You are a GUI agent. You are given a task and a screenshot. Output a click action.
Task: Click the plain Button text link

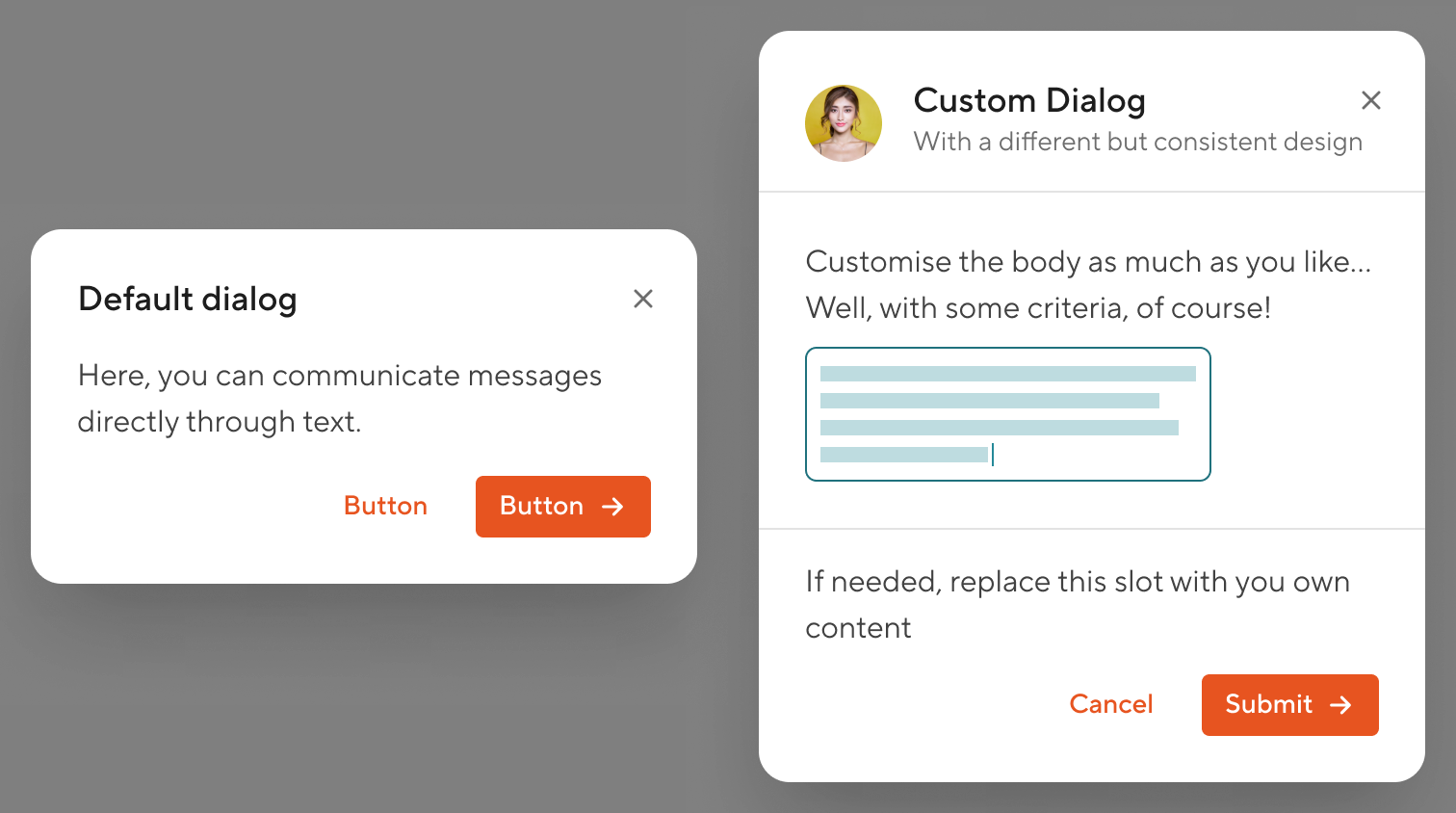click(x=385, y=506)
